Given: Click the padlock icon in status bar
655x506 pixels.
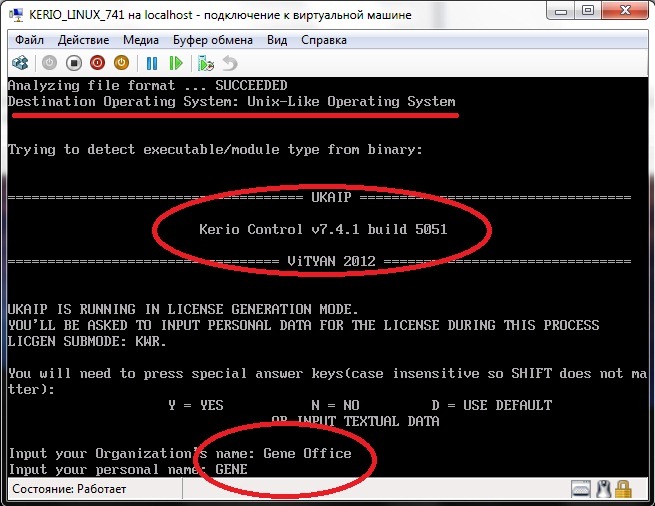Looking at the screenshot, I should pos(624,490).
